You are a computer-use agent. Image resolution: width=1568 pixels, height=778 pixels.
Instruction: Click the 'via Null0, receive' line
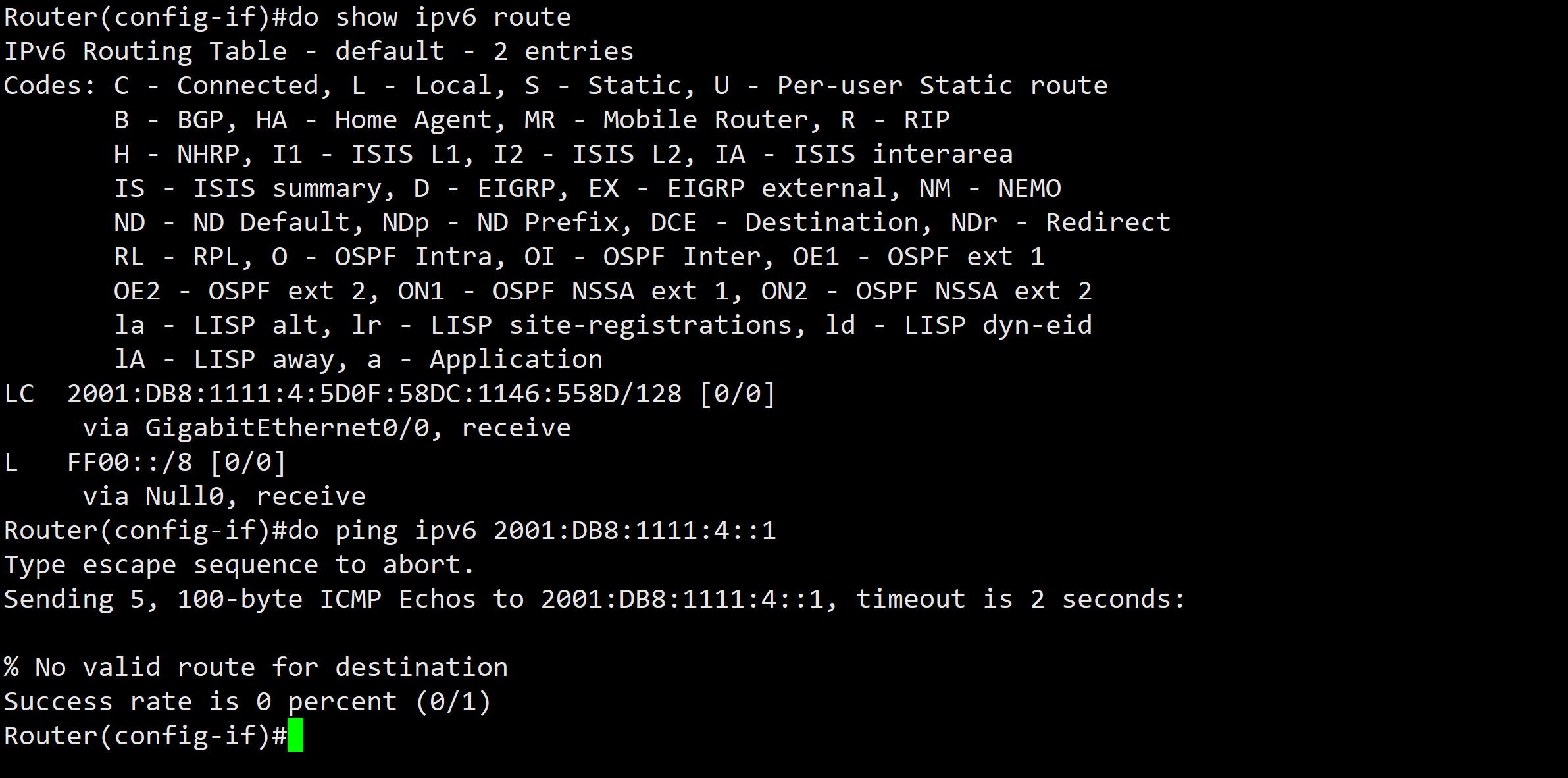(224, 496)
